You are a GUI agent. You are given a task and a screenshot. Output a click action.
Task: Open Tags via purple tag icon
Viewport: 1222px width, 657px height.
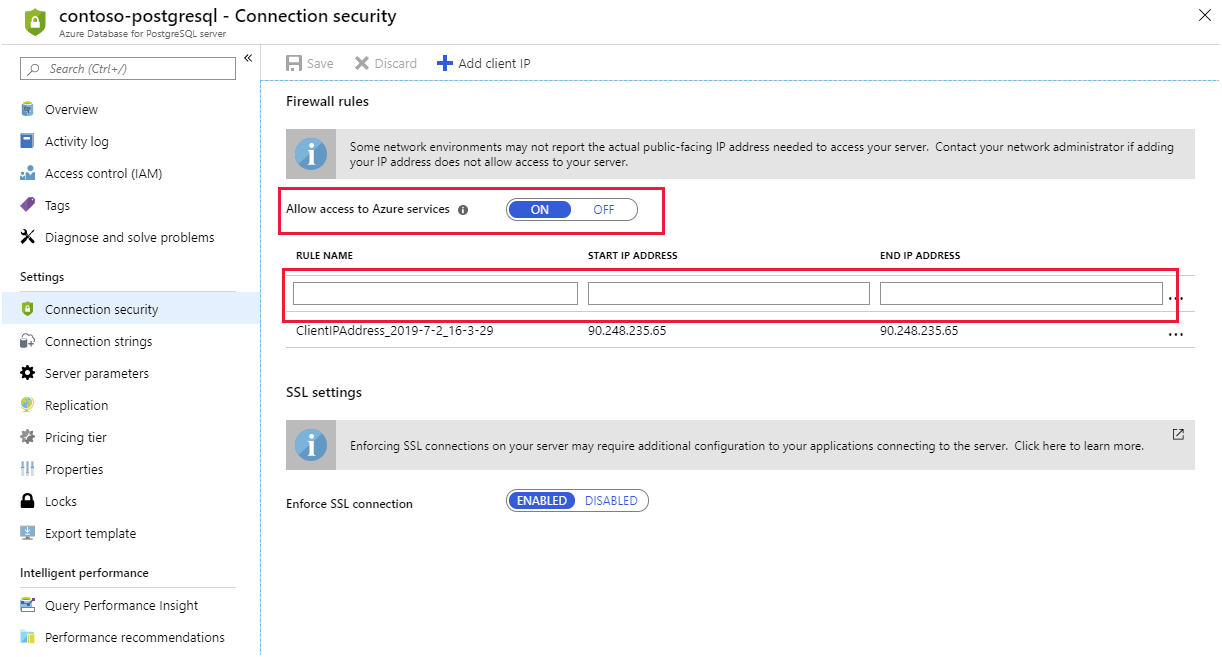pos(28,205)
